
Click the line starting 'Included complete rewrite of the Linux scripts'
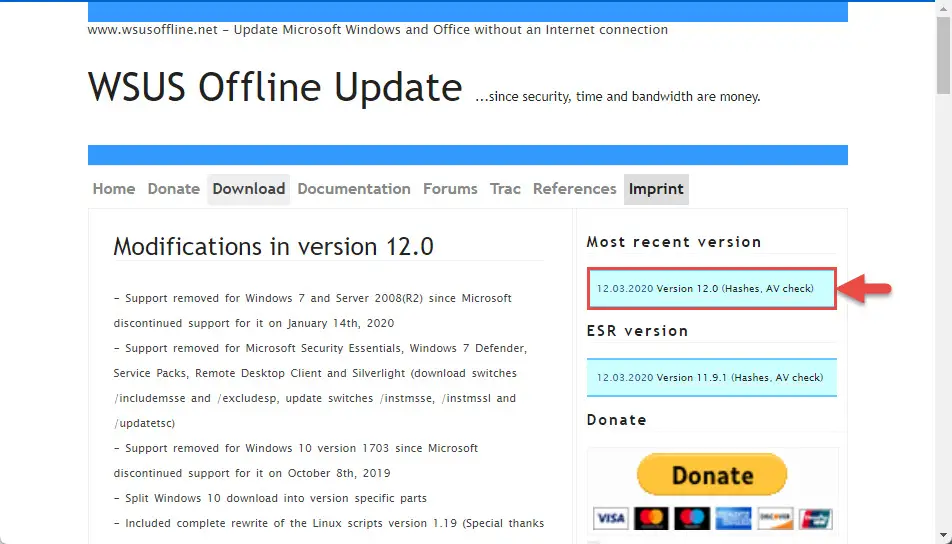click(x=328, y=523)
